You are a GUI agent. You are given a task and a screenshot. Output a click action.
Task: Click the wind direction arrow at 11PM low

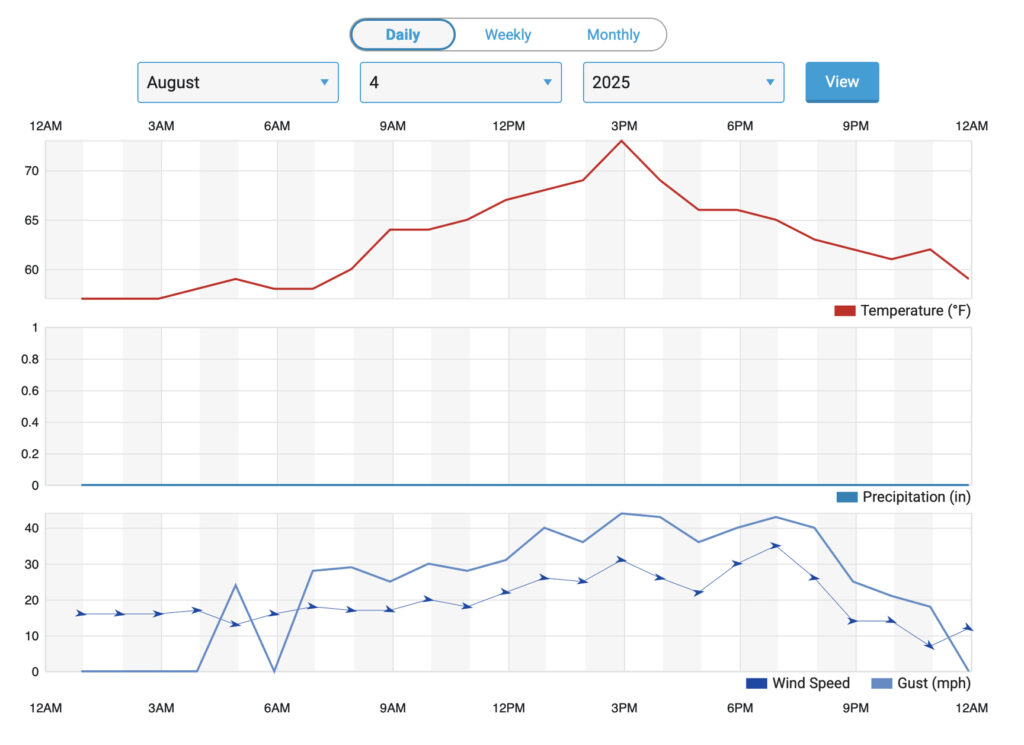[929, 646]
